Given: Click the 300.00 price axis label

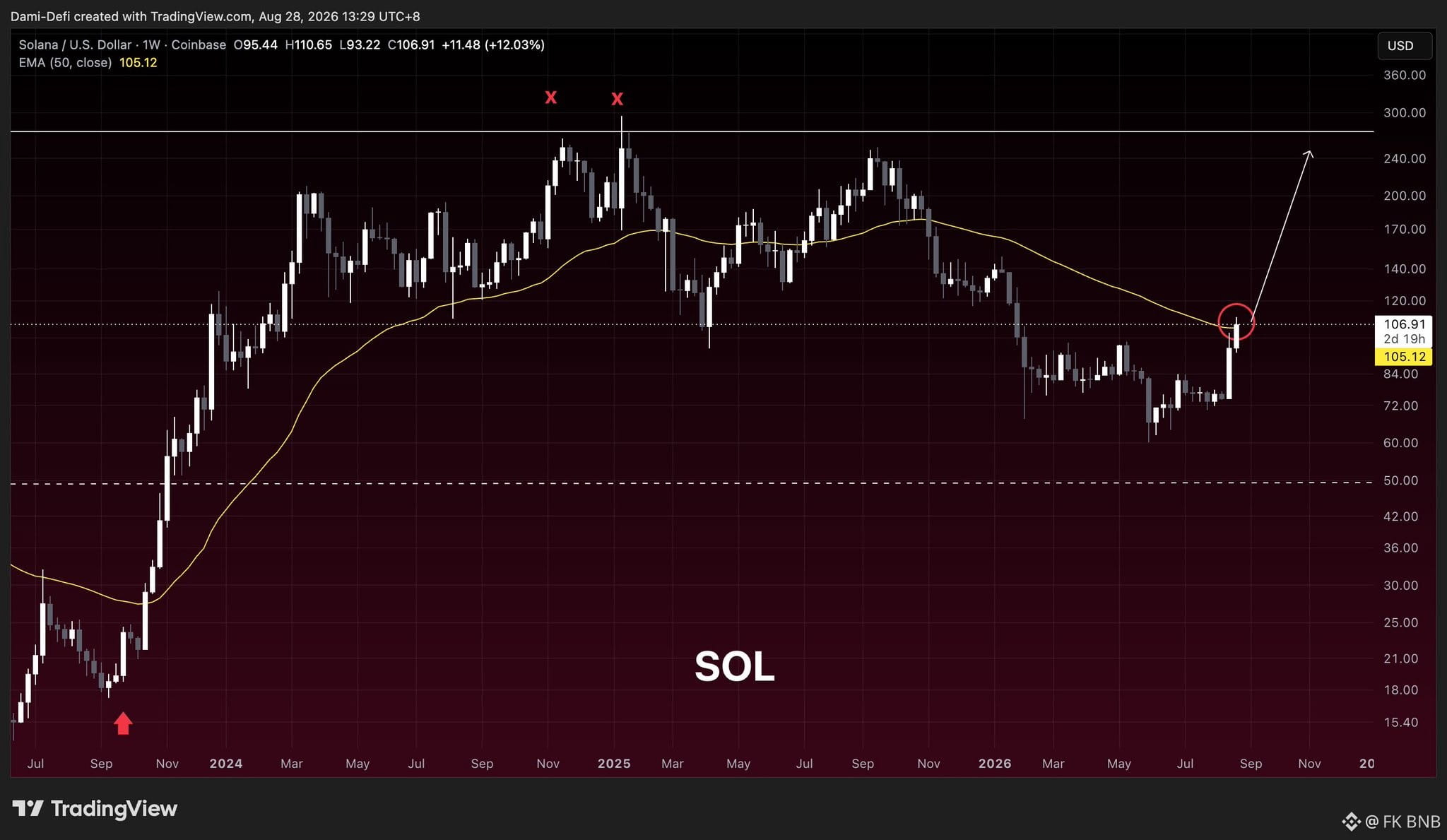Looking at the screenshot, I should [1405, 112].
